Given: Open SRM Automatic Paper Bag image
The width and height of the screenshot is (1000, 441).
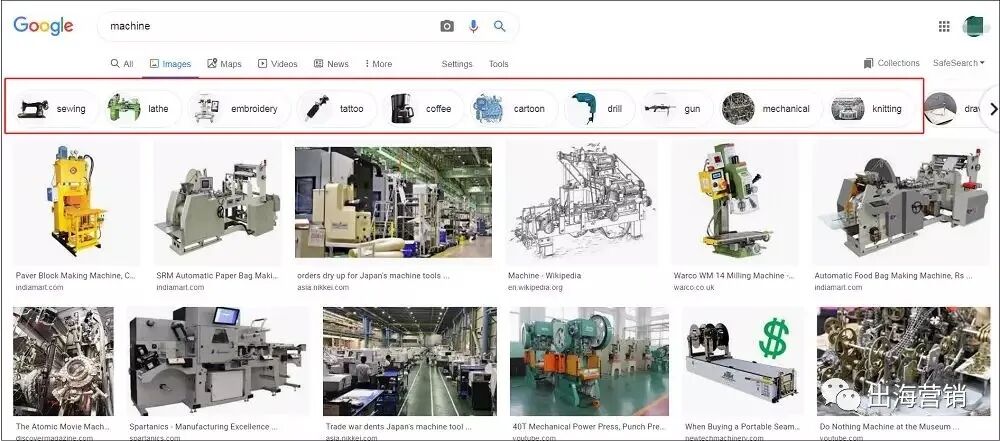Looking at the screenshot, I should [x=217, y=202].
